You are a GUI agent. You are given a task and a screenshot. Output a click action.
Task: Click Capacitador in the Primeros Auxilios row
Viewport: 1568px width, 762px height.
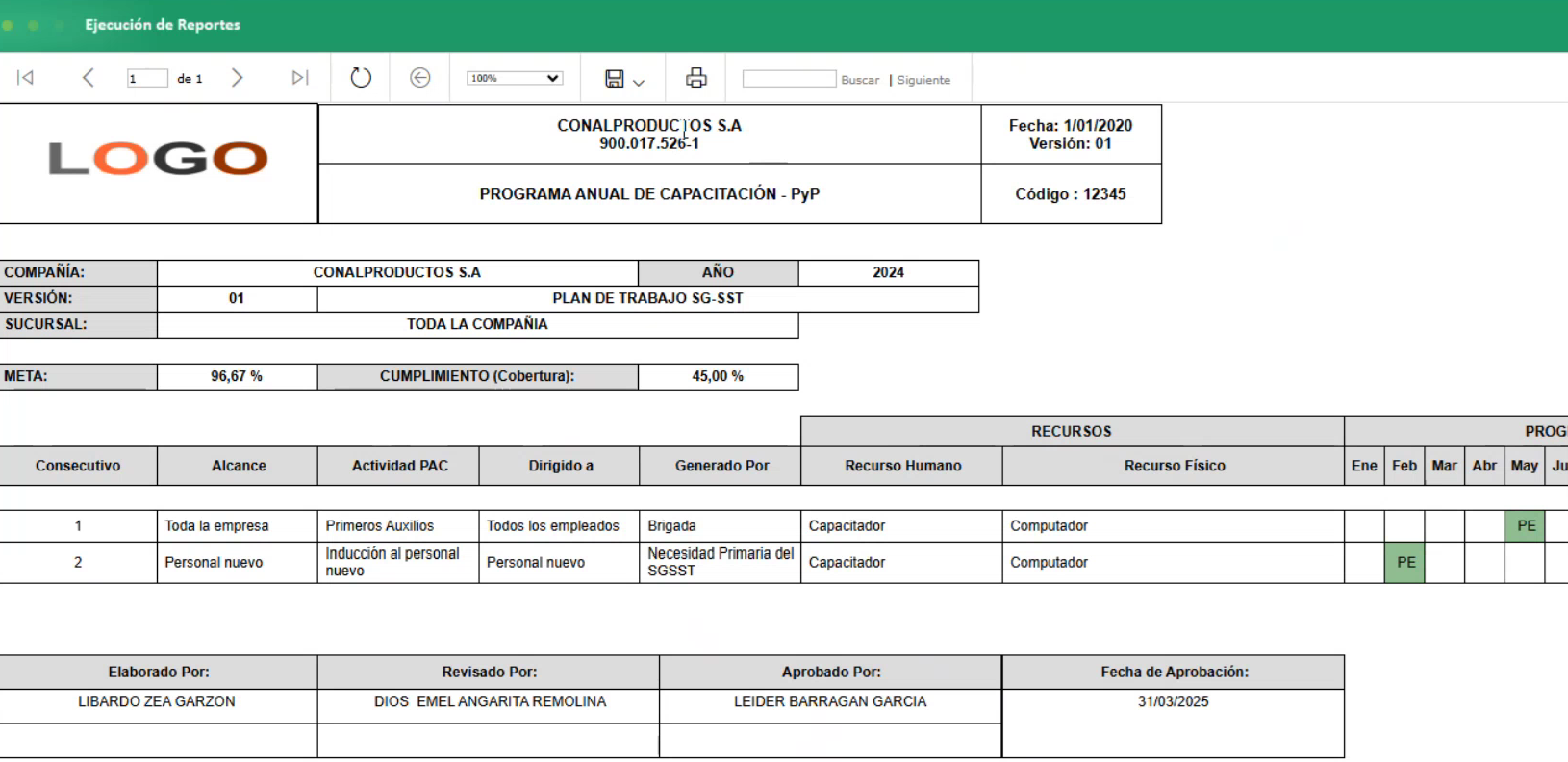click(x=847, y=526)
